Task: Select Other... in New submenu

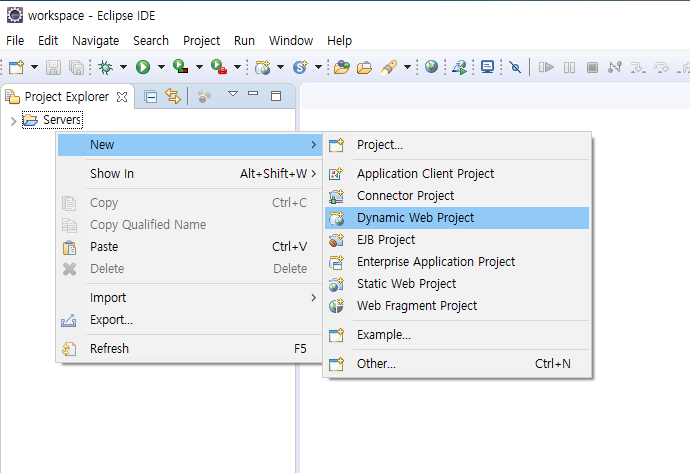Action: [x=457, y=364]
